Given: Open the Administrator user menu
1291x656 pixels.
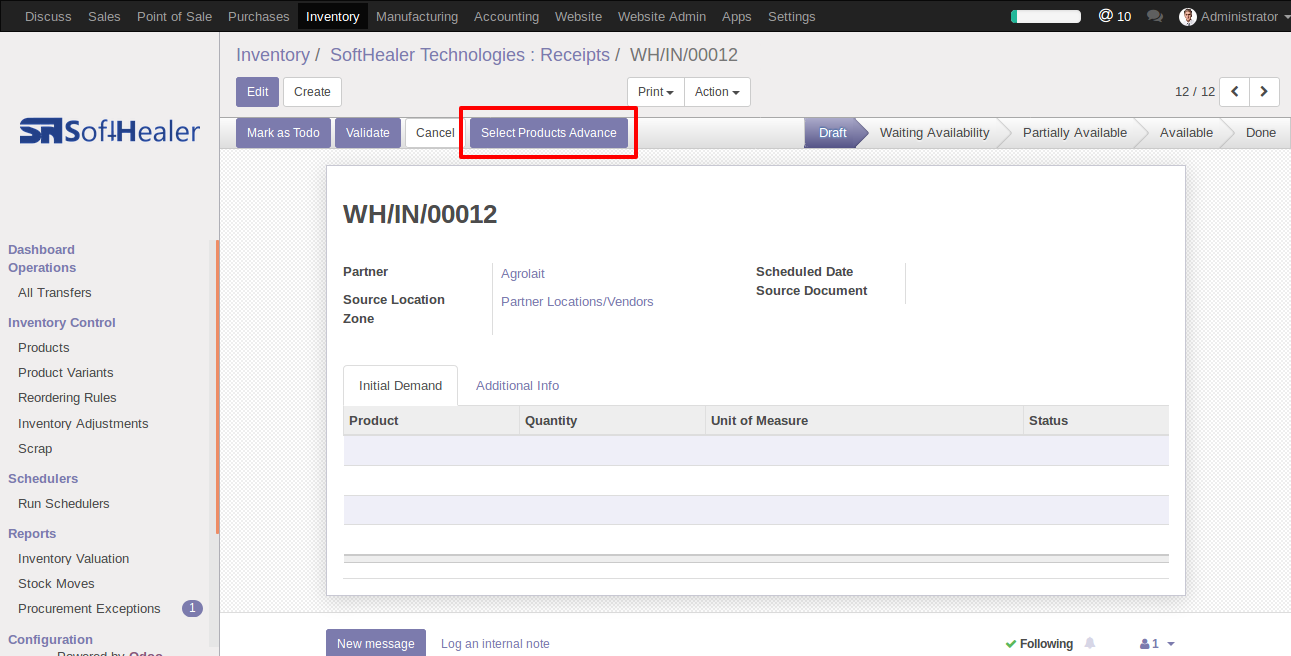Looking at the screenshot, I should [1235, 16].
